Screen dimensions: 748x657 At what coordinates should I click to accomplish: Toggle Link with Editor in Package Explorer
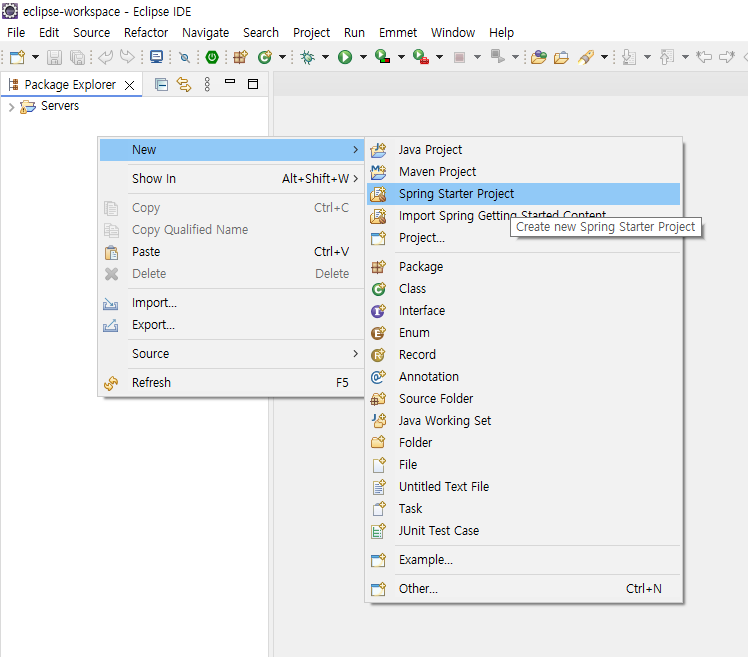point(184,84)
